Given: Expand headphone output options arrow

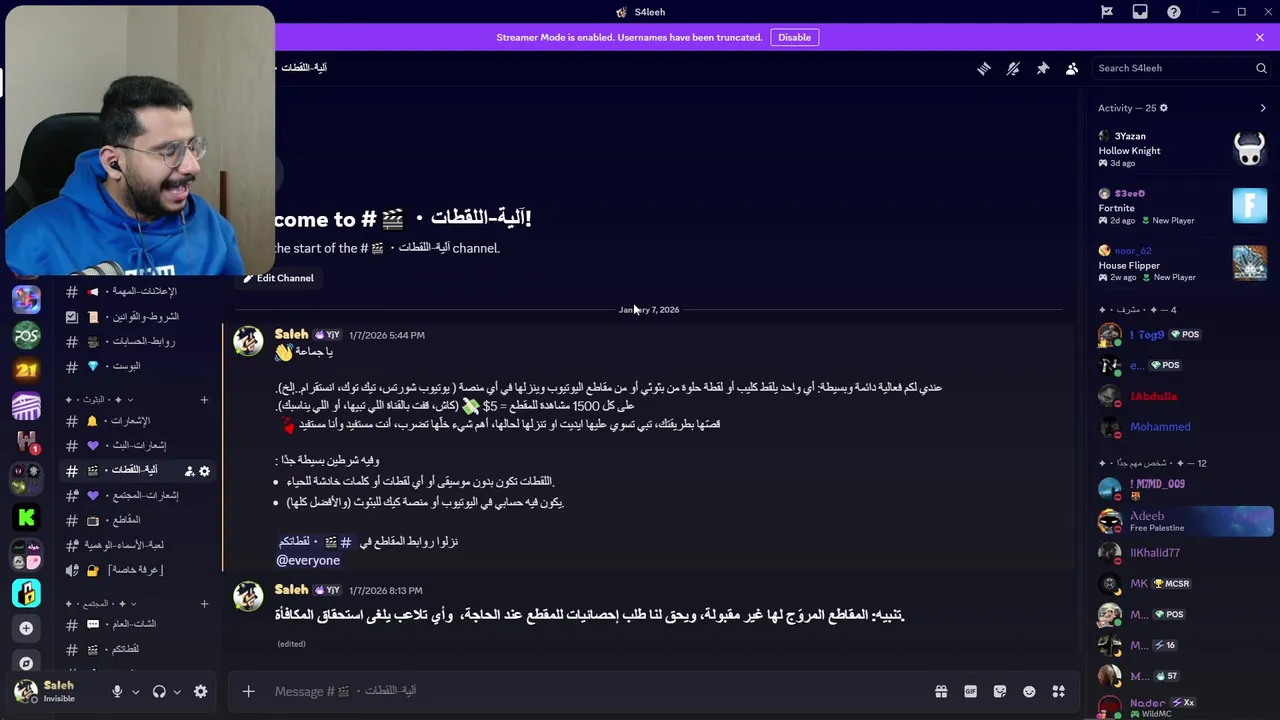Looking at the screenshot, I should pos(177,692).
